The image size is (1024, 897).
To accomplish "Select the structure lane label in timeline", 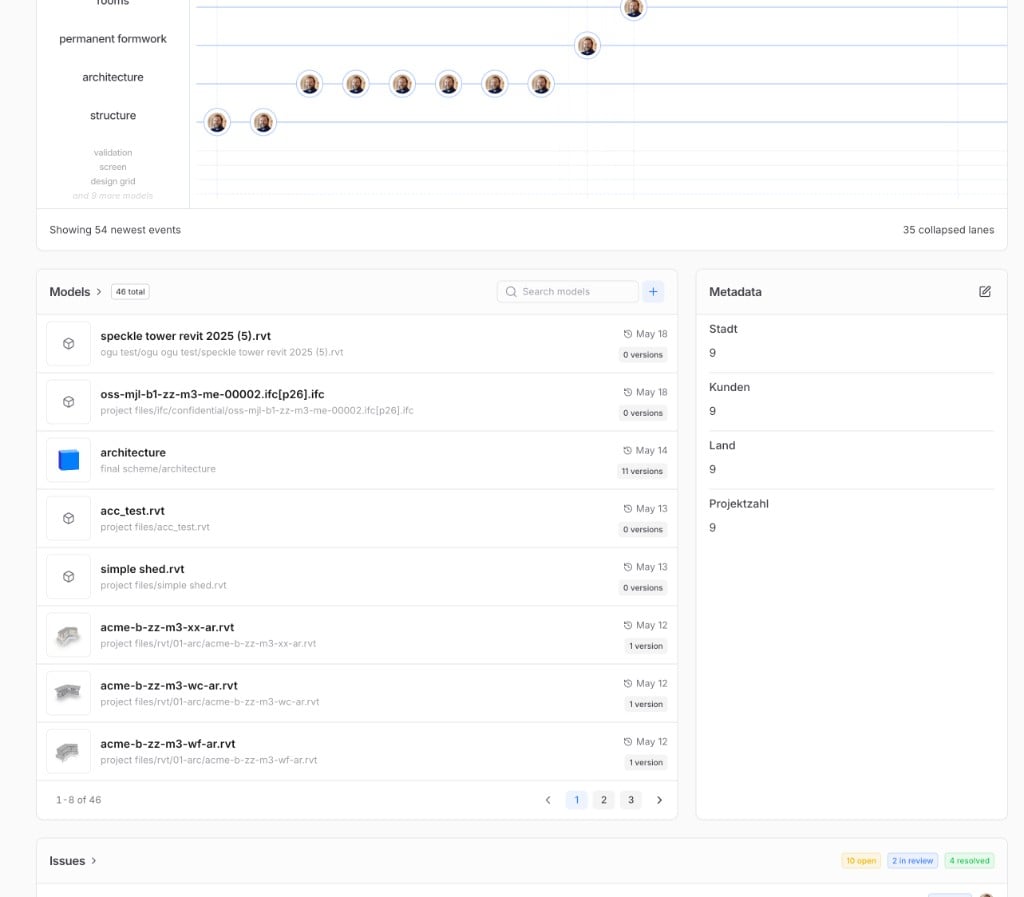I will coord(113,116).
